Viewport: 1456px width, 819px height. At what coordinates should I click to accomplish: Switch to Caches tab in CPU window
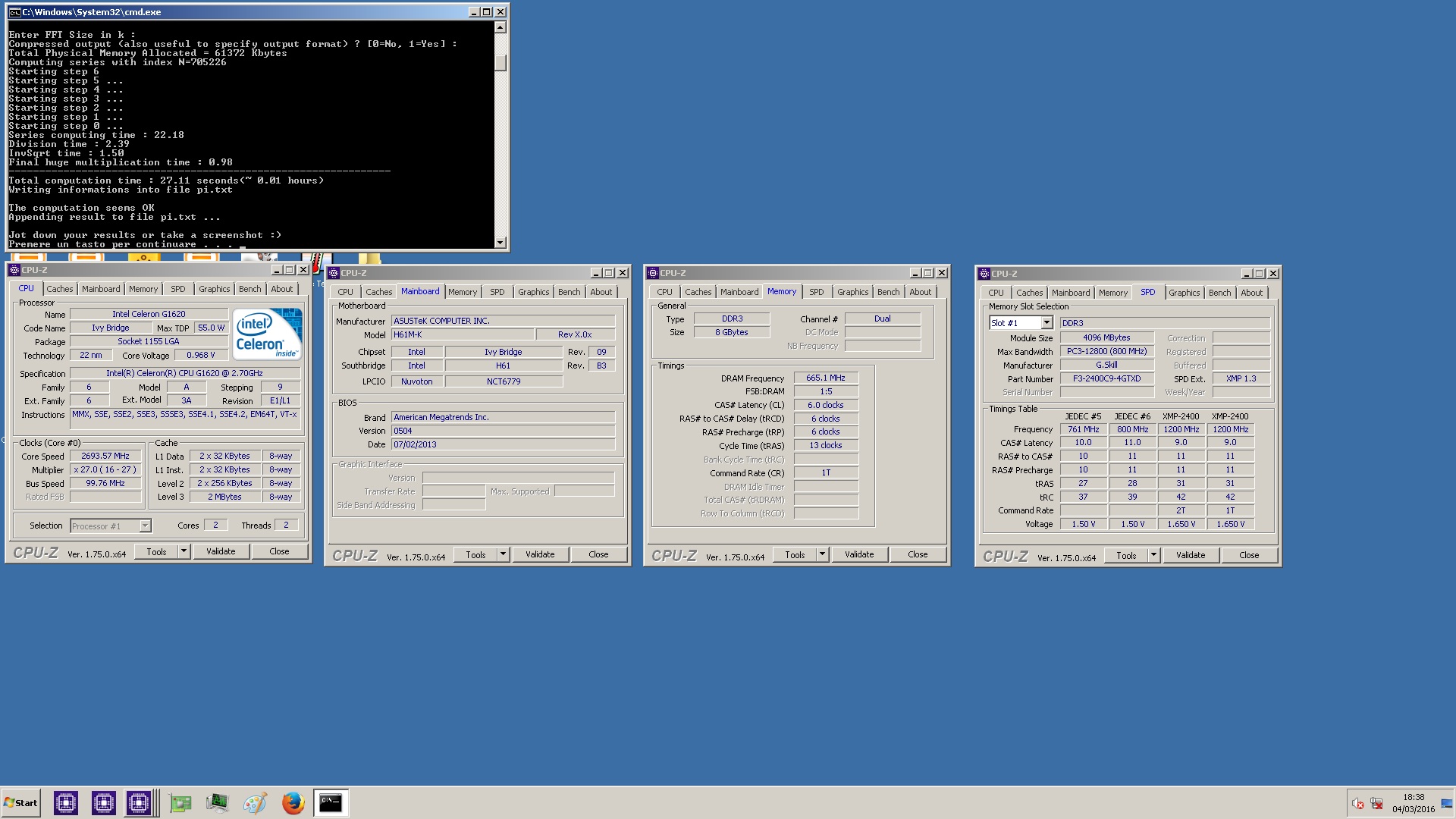60,289
